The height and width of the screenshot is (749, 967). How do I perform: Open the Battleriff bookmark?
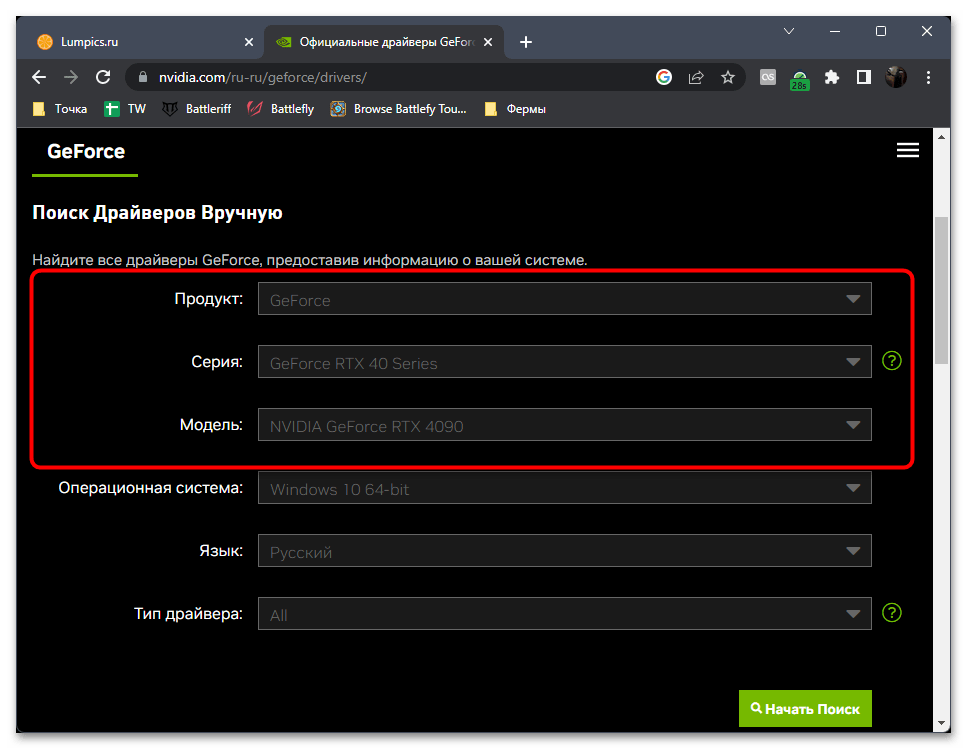197,109
